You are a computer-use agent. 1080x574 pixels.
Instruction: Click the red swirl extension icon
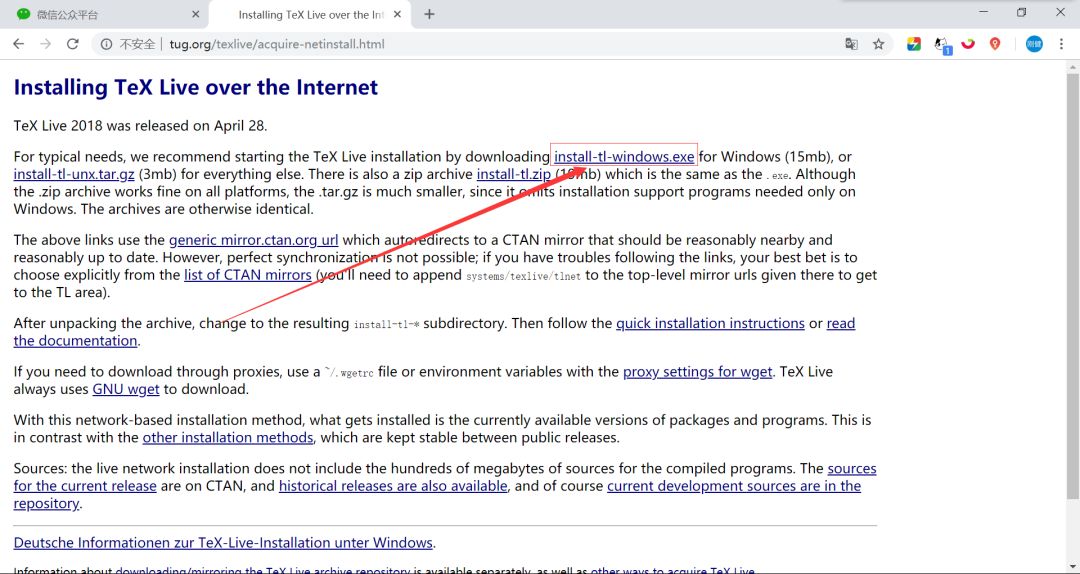[968, 44]
